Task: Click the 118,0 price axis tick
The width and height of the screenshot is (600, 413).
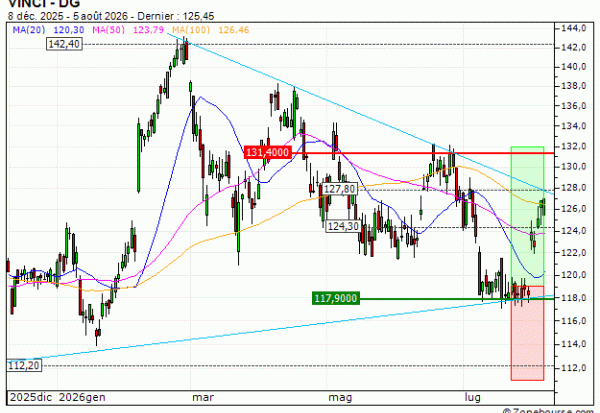Action: click(574, 297)
